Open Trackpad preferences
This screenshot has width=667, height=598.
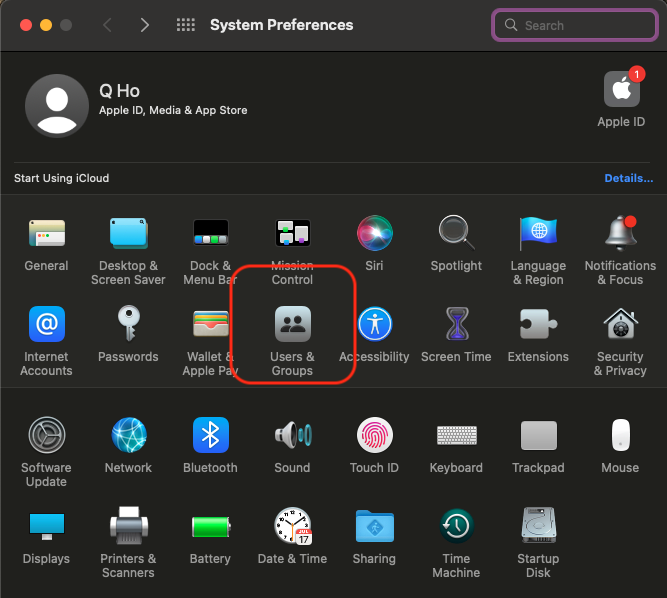tap(539, 435)
